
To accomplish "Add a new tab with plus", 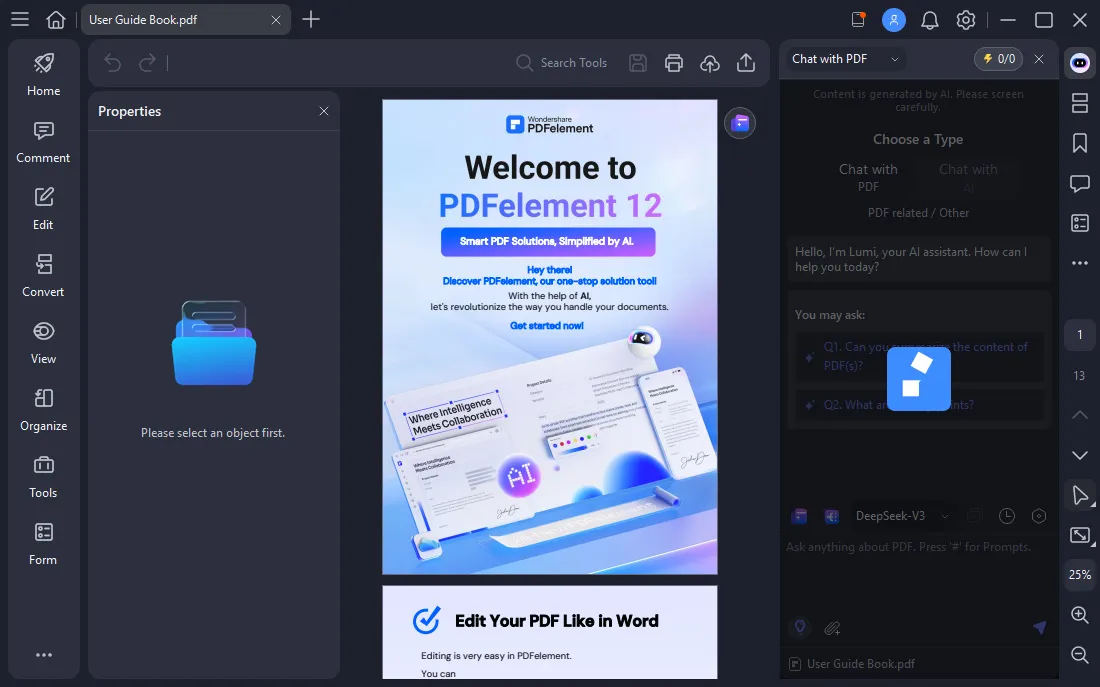I will (x=311, y=20).
